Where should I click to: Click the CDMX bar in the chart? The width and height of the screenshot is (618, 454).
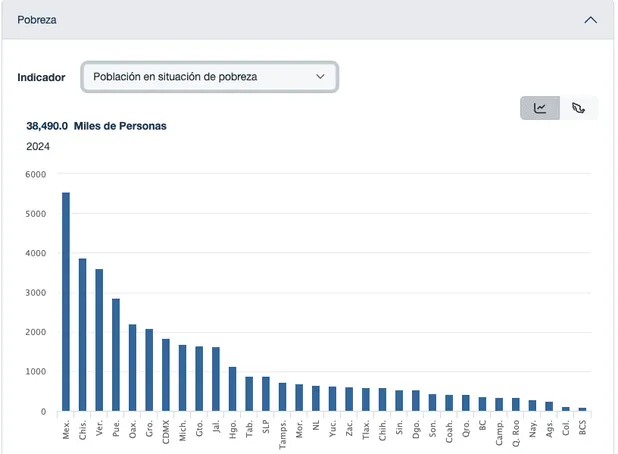click(166, 375)
